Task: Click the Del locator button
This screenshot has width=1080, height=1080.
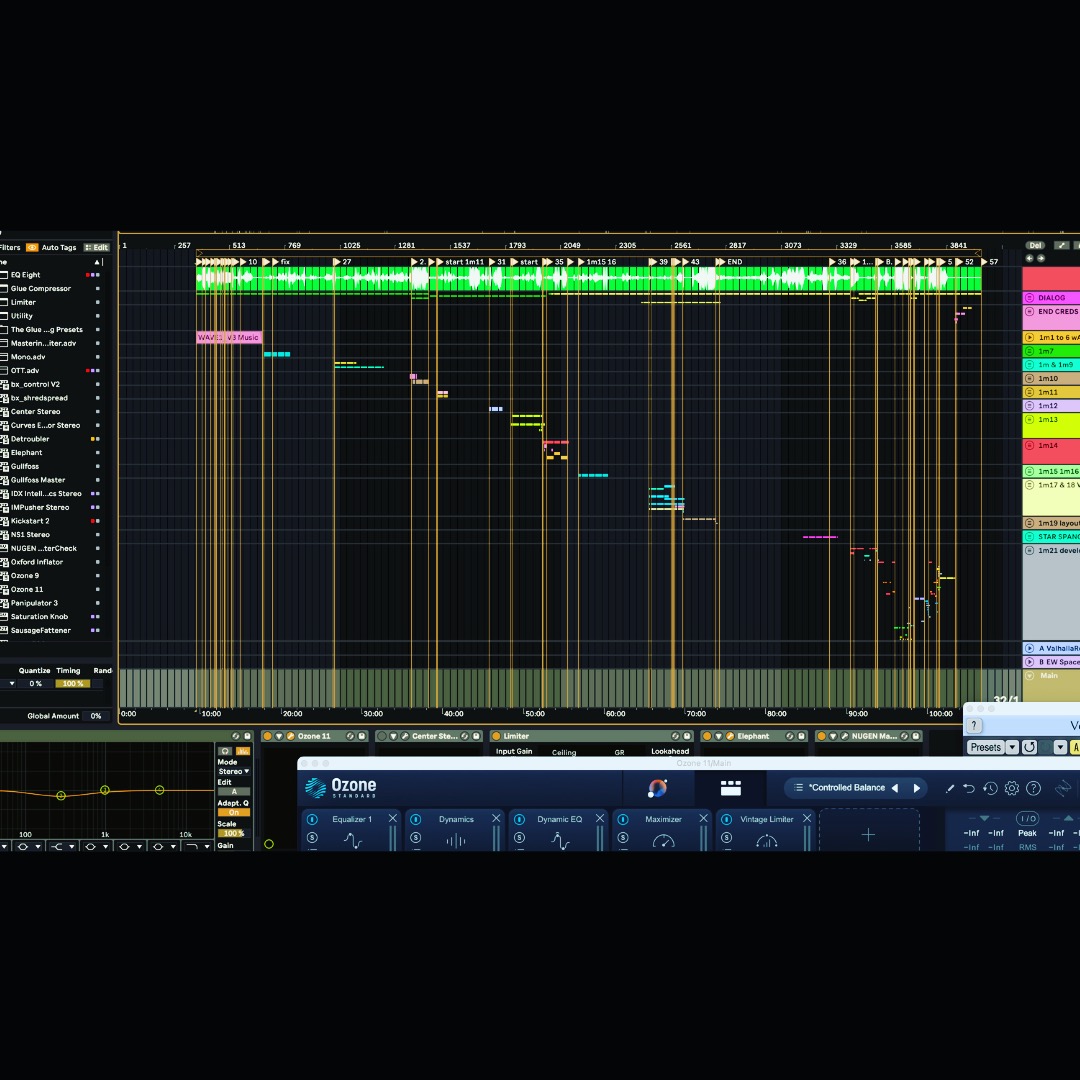Action: click(1035, 245)
